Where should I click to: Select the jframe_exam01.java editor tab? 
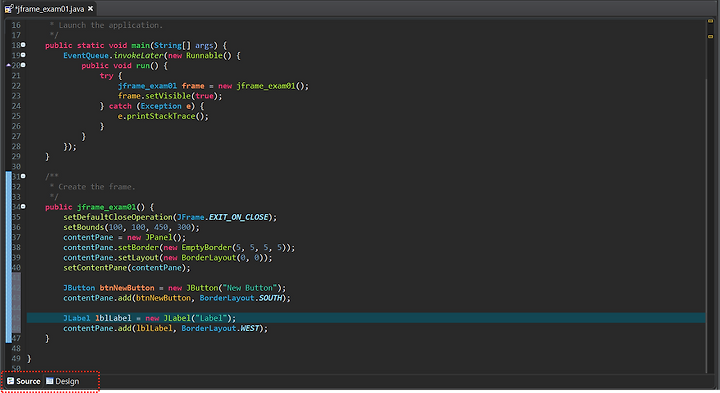50,9
